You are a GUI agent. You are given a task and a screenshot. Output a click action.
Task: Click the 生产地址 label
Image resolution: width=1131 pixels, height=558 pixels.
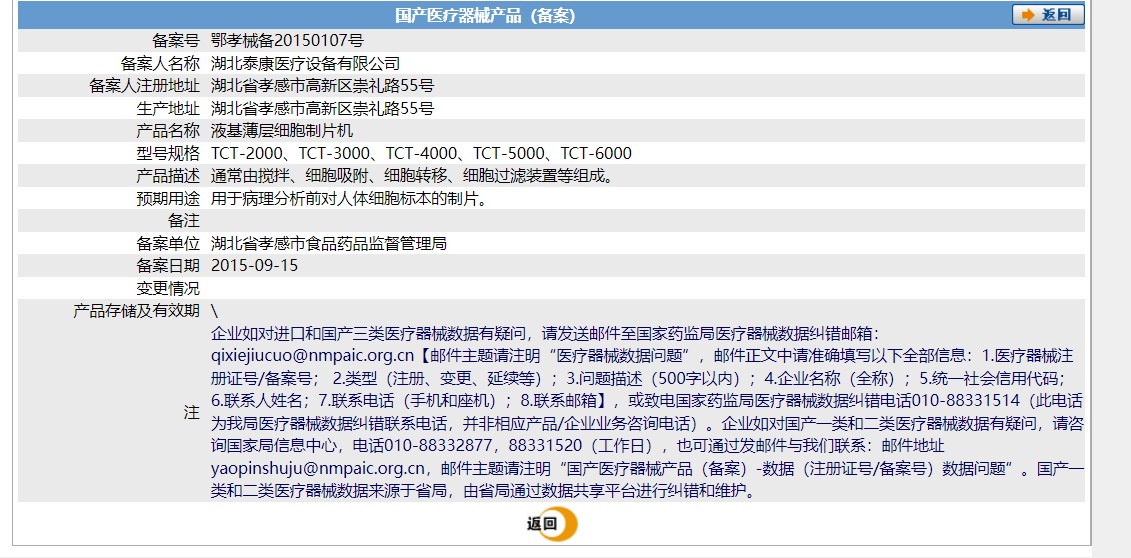[168, 109]
